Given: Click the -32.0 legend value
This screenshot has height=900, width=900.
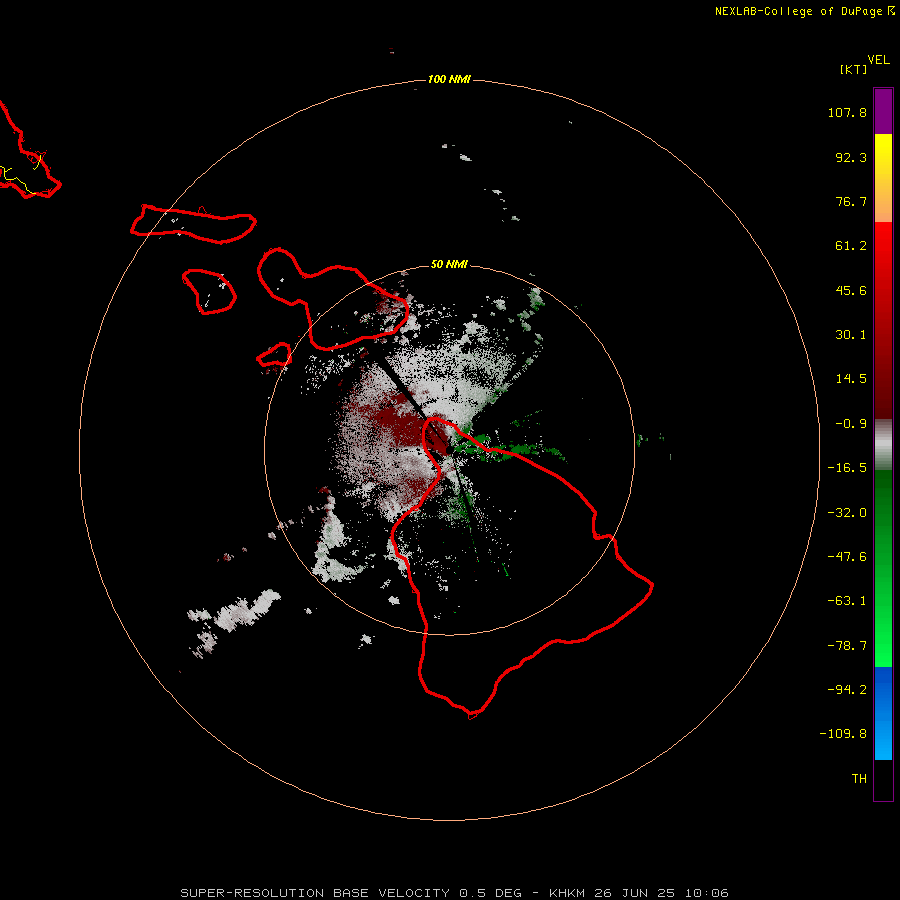Looking at the screenshot, I should click(847, 513).
